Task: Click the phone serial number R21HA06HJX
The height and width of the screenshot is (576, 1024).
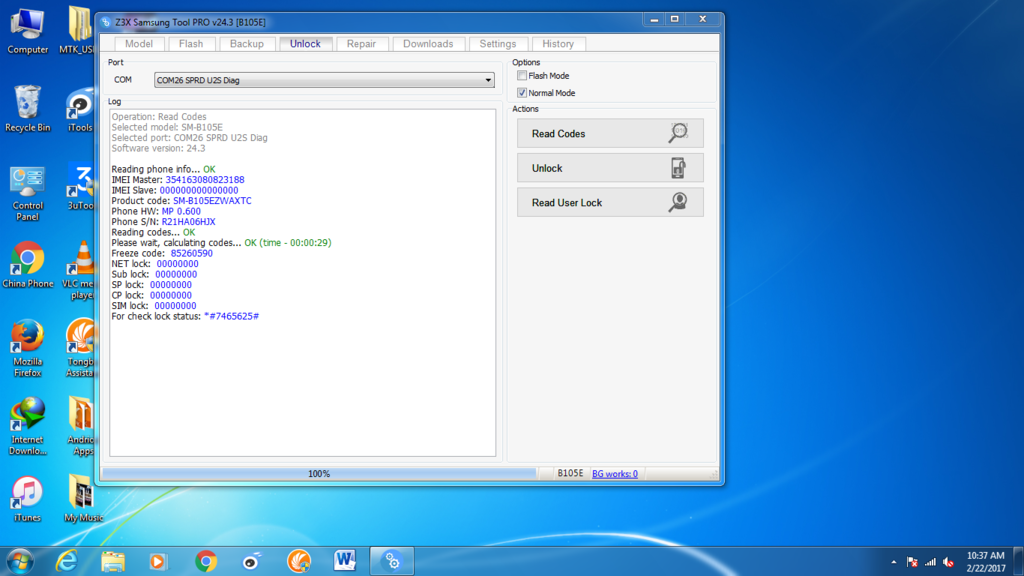Action: tap(188, 221)
